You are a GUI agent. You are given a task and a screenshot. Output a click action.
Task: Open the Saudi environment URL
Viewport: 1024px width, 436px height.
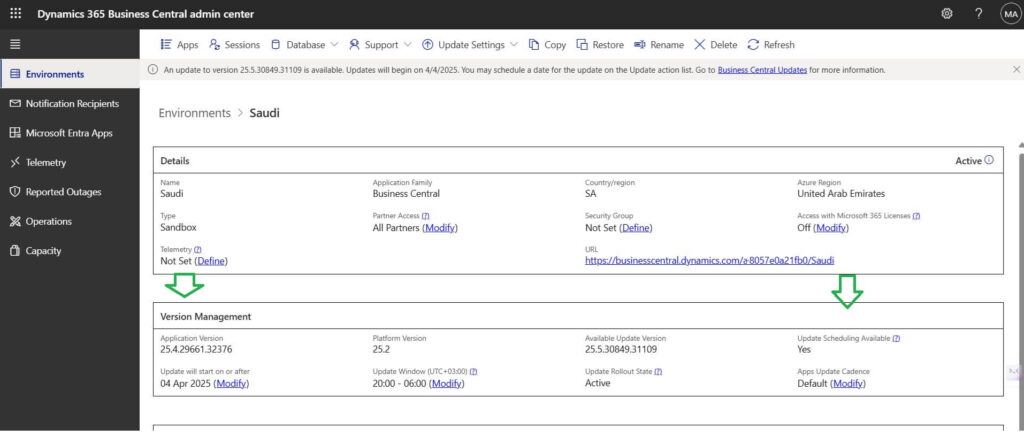pos(710,261)
